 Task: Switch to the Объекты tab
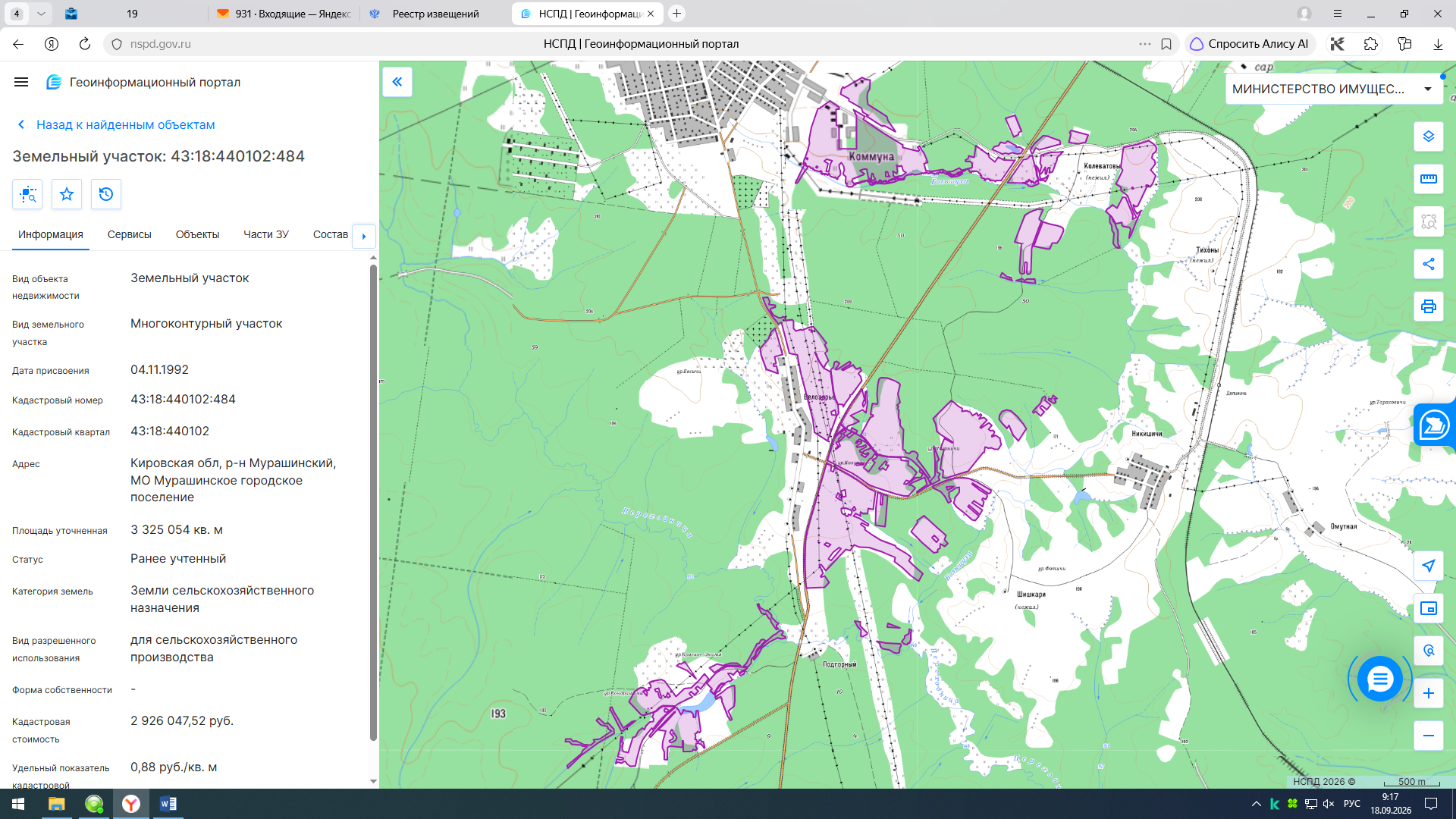click(x=197, y=235)
